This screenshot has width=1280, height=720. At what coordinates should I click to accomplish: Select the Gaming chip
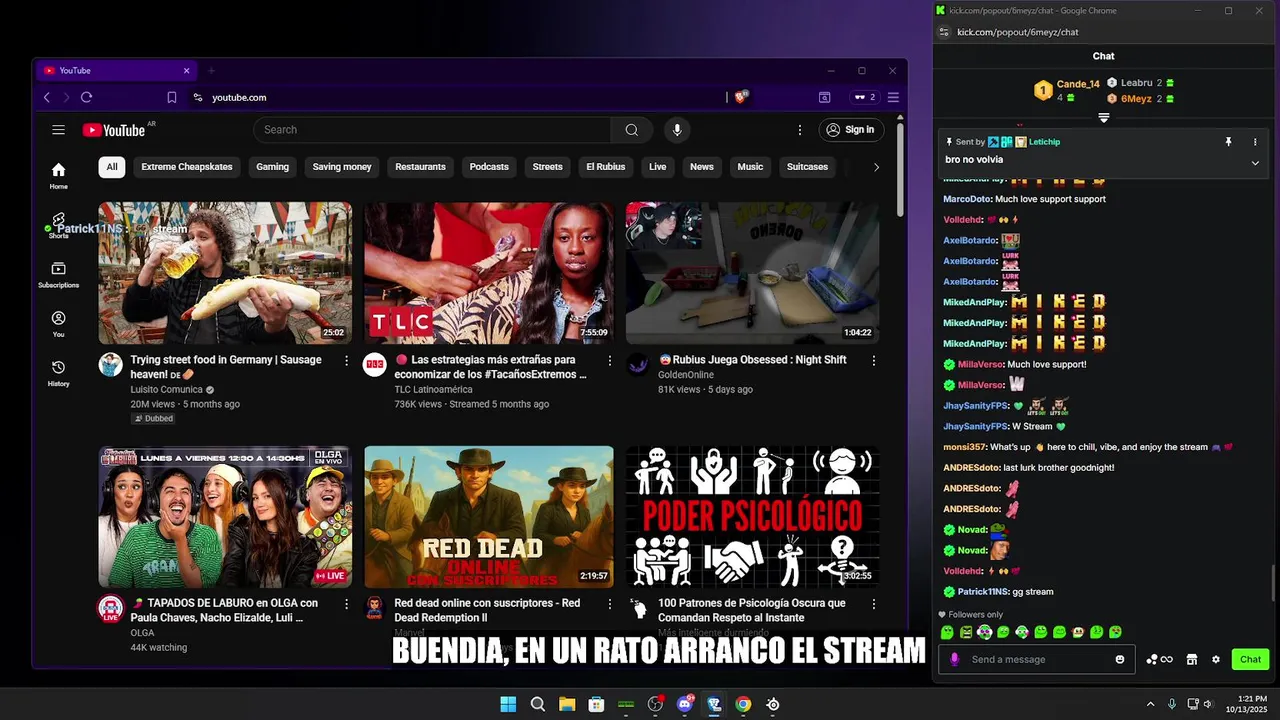272,167
